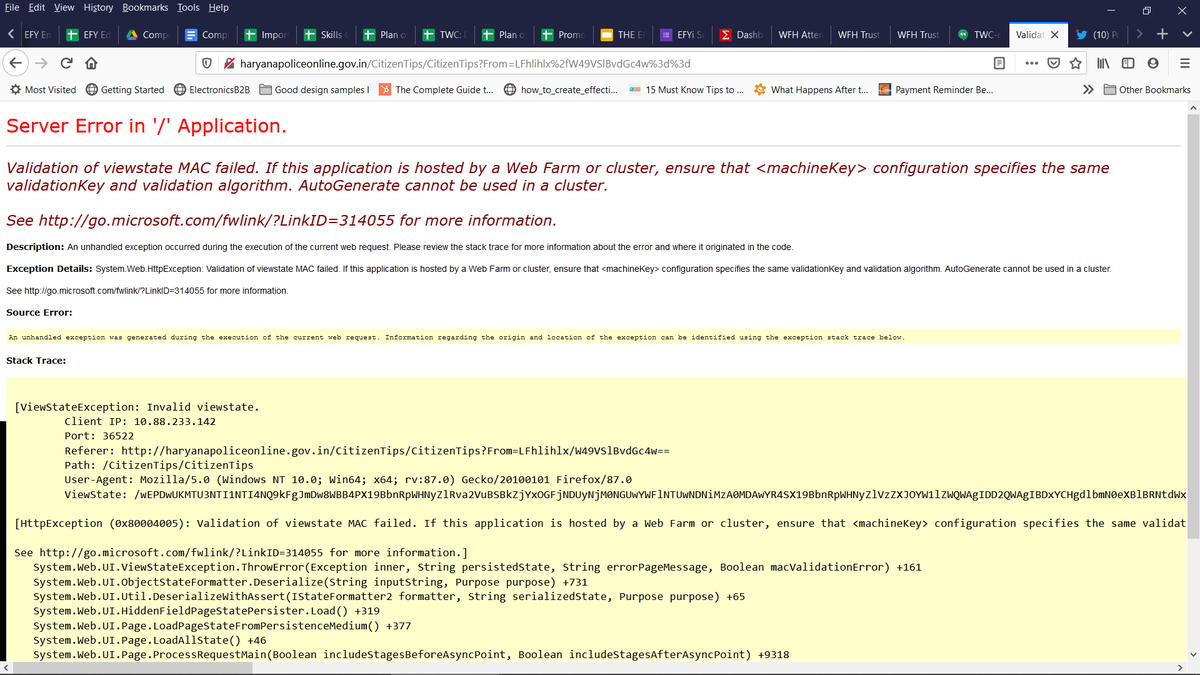This screenshot has width=1200, height=675.
Task: Open Good design samples bookmark folder
Action: tap(314, 89)
